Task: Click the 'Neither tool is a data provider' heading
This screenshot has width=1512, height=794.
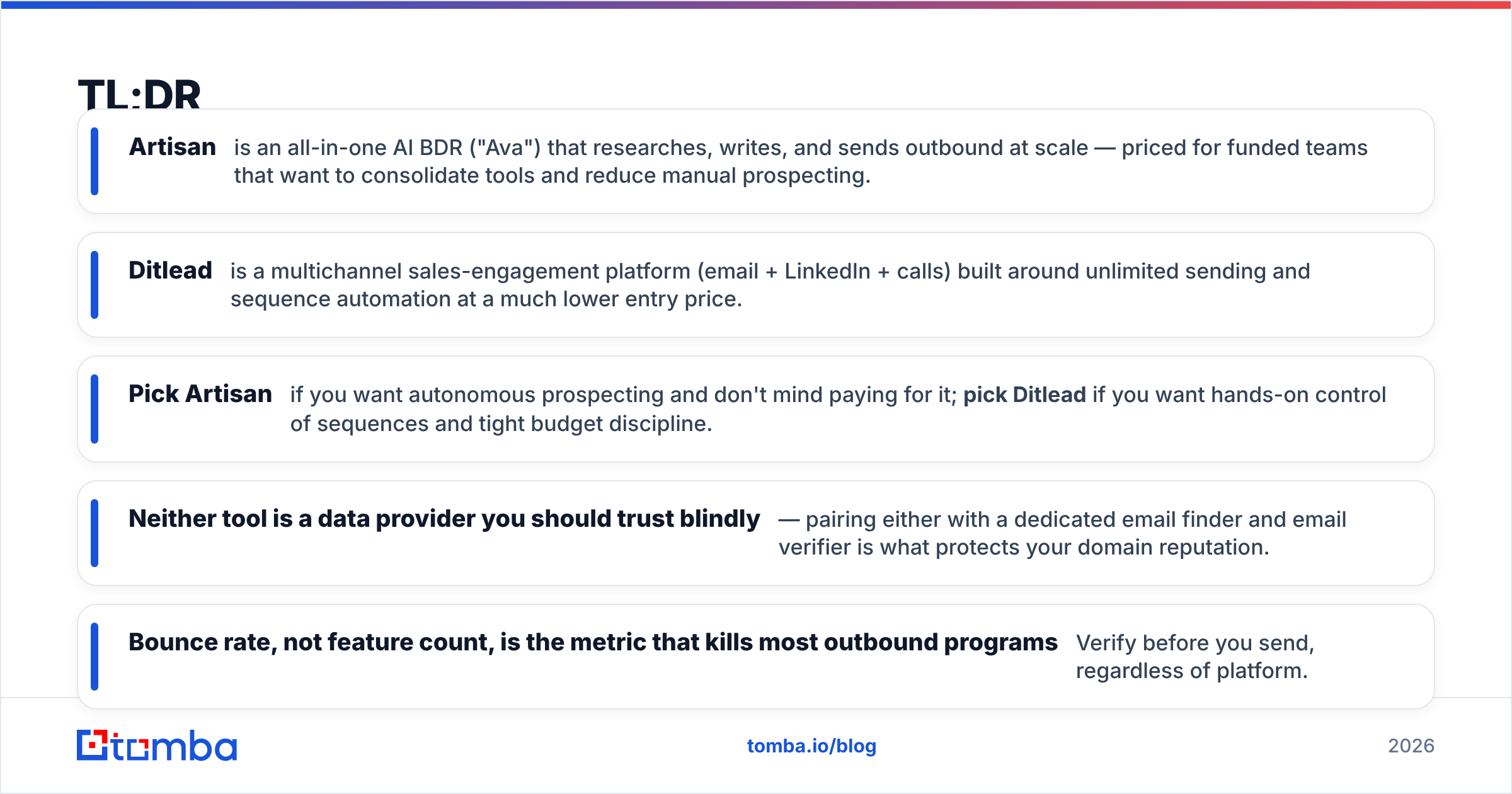Action: pos(444,519)
